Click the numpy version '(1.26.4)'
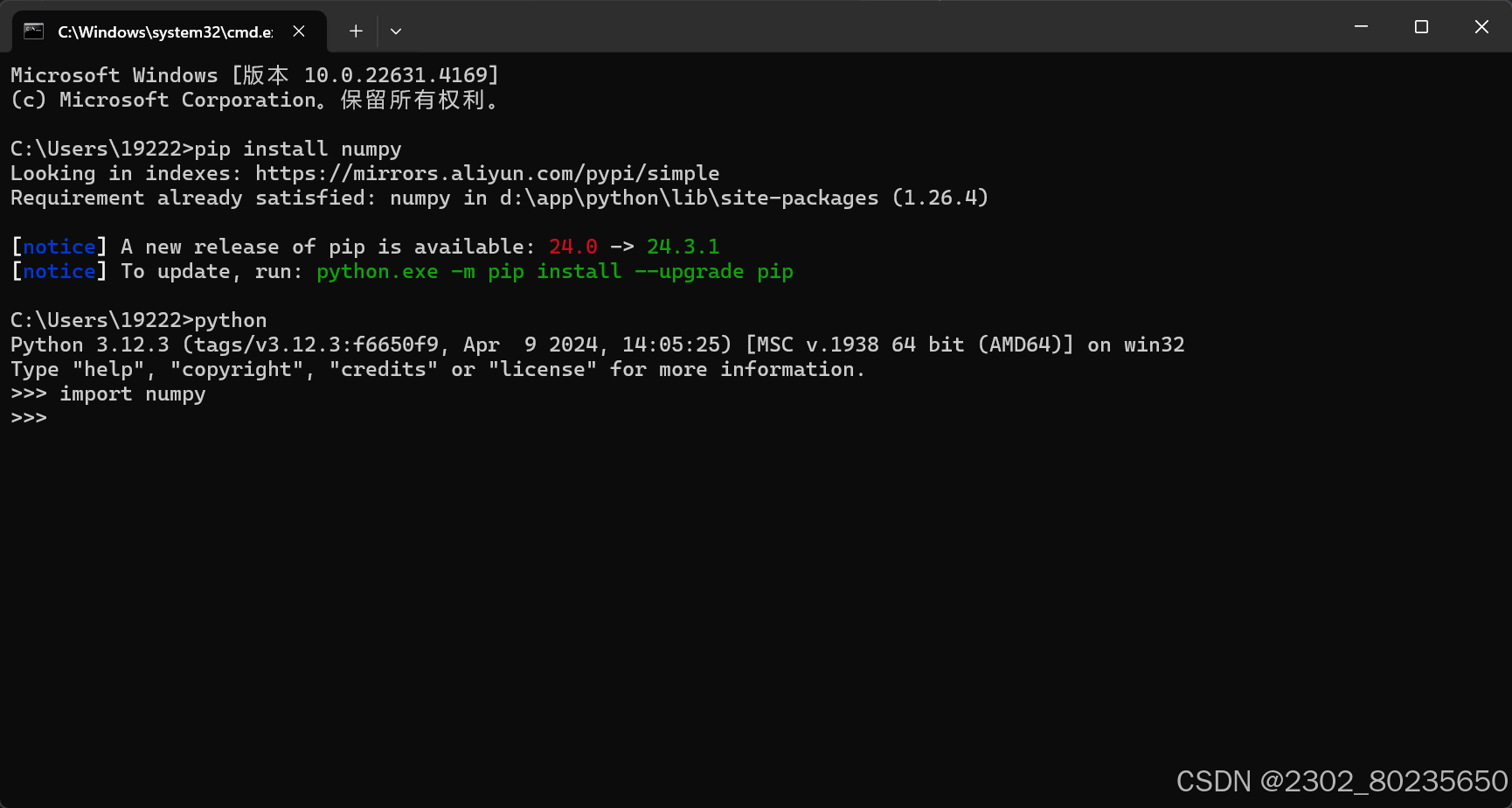Viewport: 1512px width, 808px height. click(x=940, y=198)
